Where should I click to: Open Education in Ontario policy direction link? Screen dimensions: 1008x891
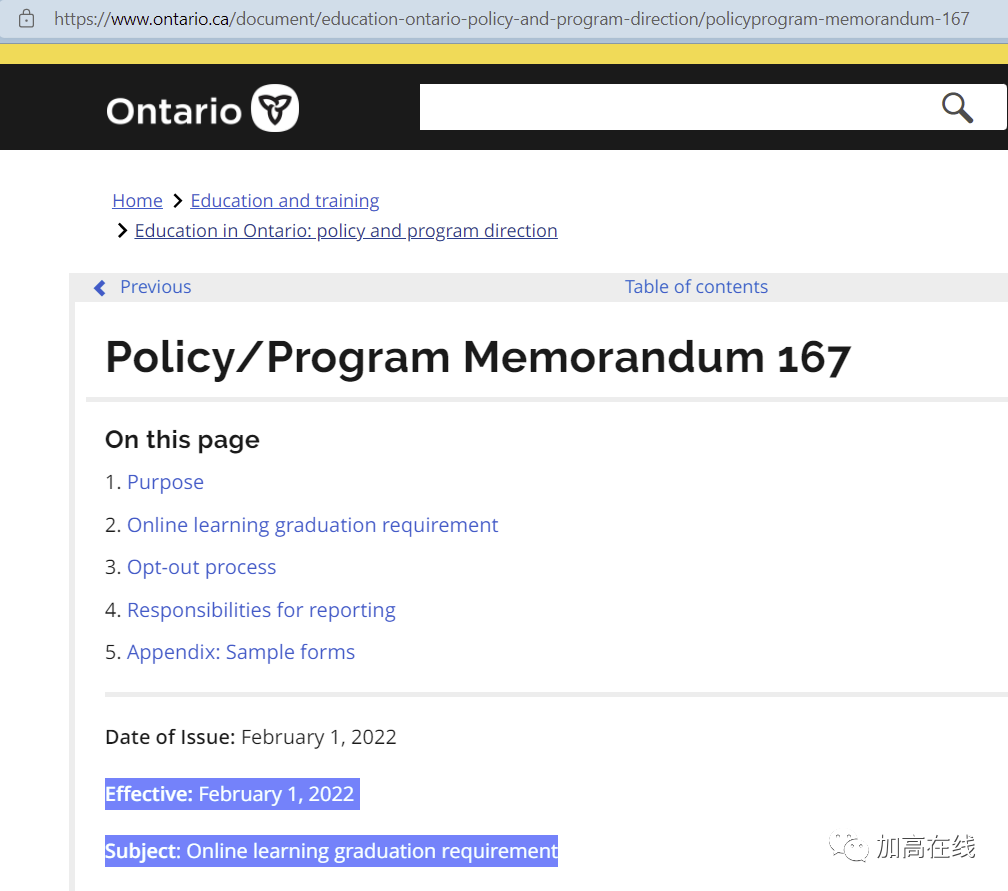click(x=346, y=231)
